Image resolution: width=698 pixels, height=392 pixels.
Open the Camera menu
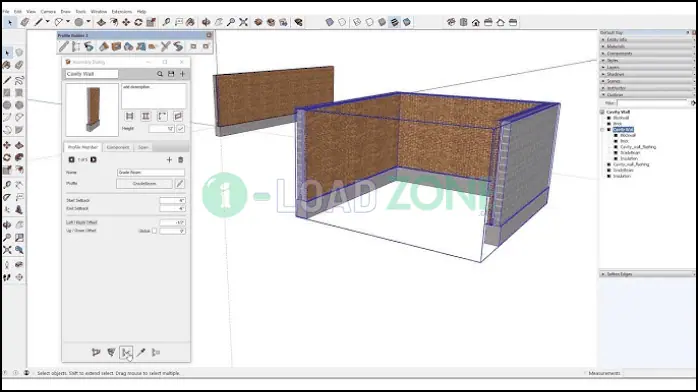[x=48, y=12]
